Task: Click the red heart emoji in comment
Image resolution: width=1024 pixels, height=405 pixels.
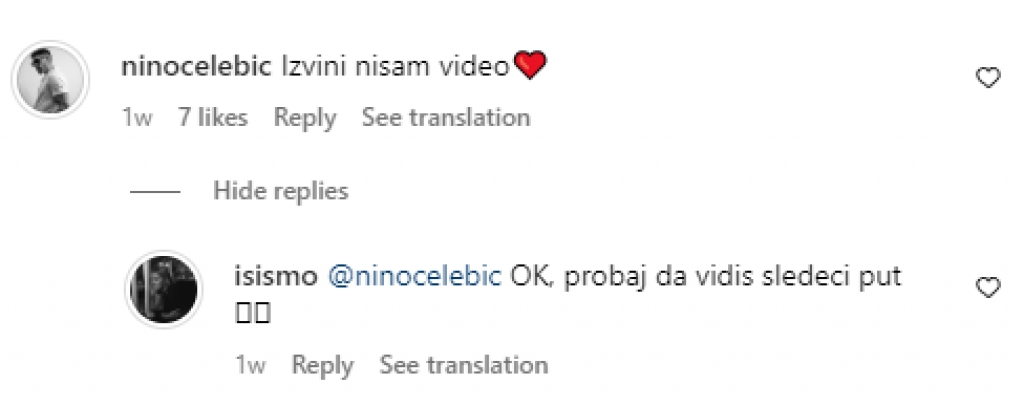Action: 529,67
